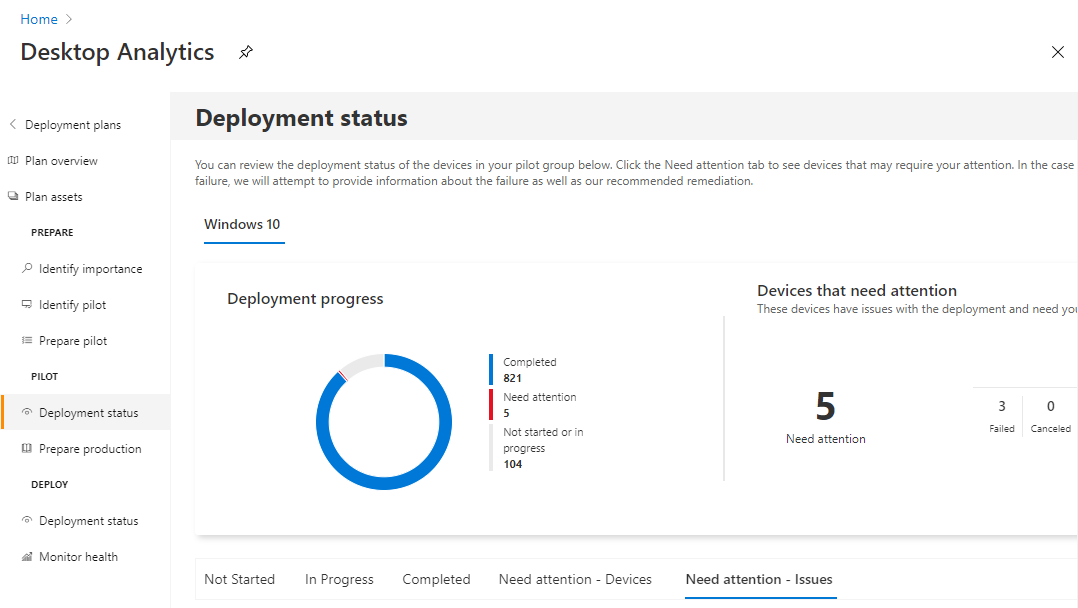1078x608 pixels.
Task: Select the Need attention - Issues tab
Action: coord(759,579)
